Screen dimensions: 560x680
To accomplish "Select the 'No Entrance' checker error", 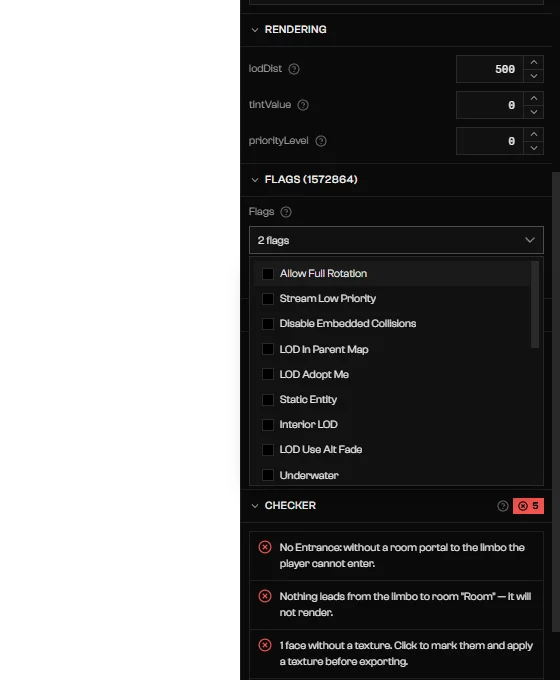I will (x=396, y=556).
